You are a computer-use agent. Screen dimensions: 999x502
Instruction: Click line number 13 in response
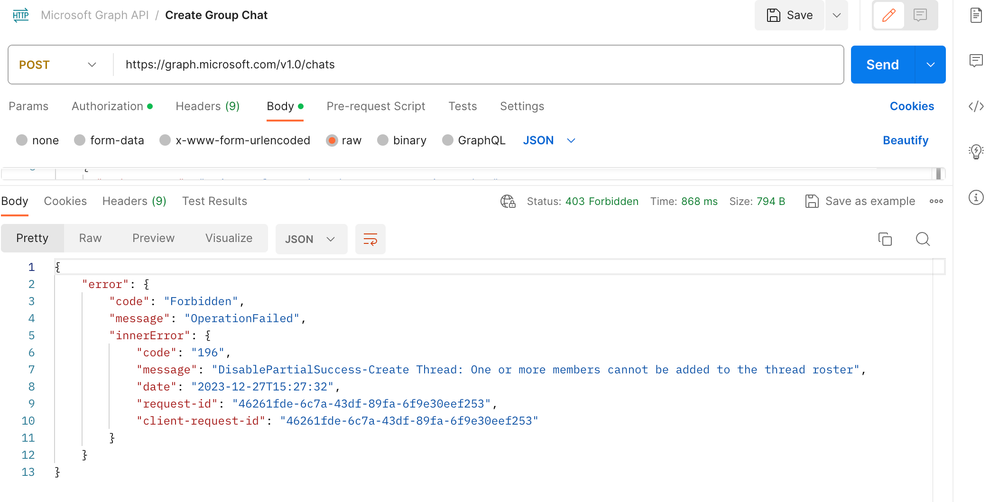(x=28, y=472)
